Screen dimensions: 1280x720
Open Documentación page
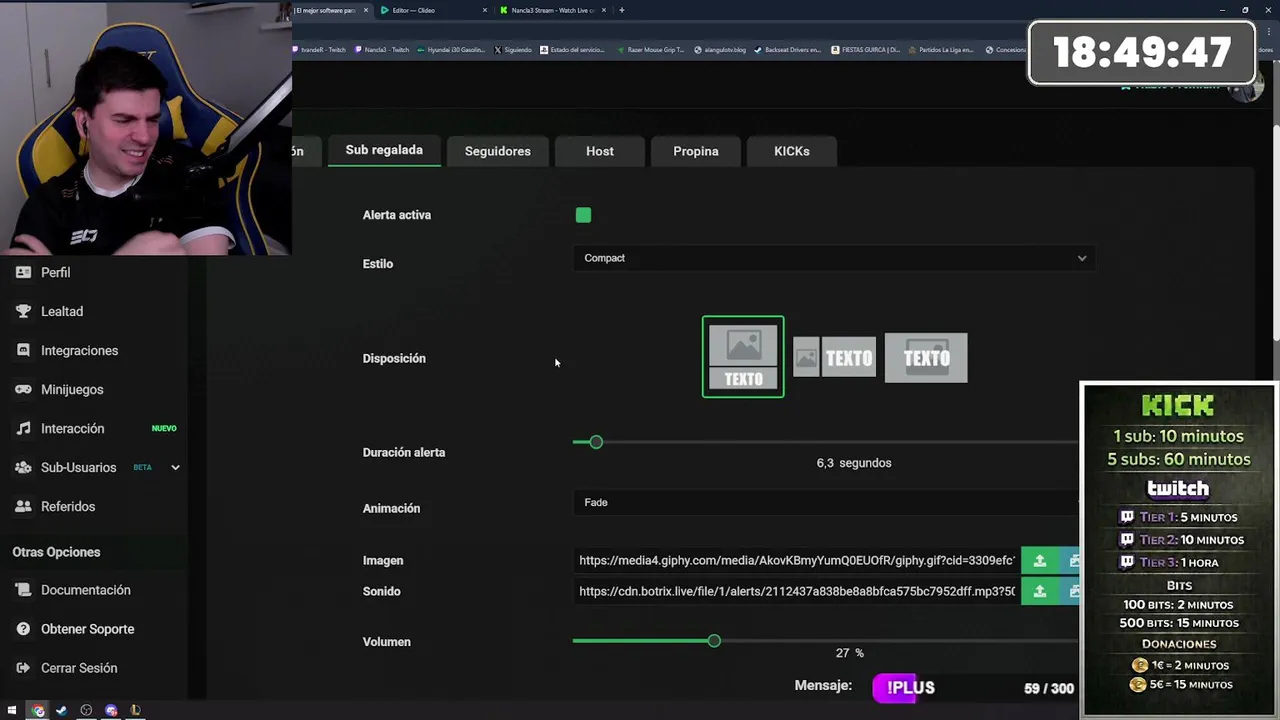pos(73,590)
